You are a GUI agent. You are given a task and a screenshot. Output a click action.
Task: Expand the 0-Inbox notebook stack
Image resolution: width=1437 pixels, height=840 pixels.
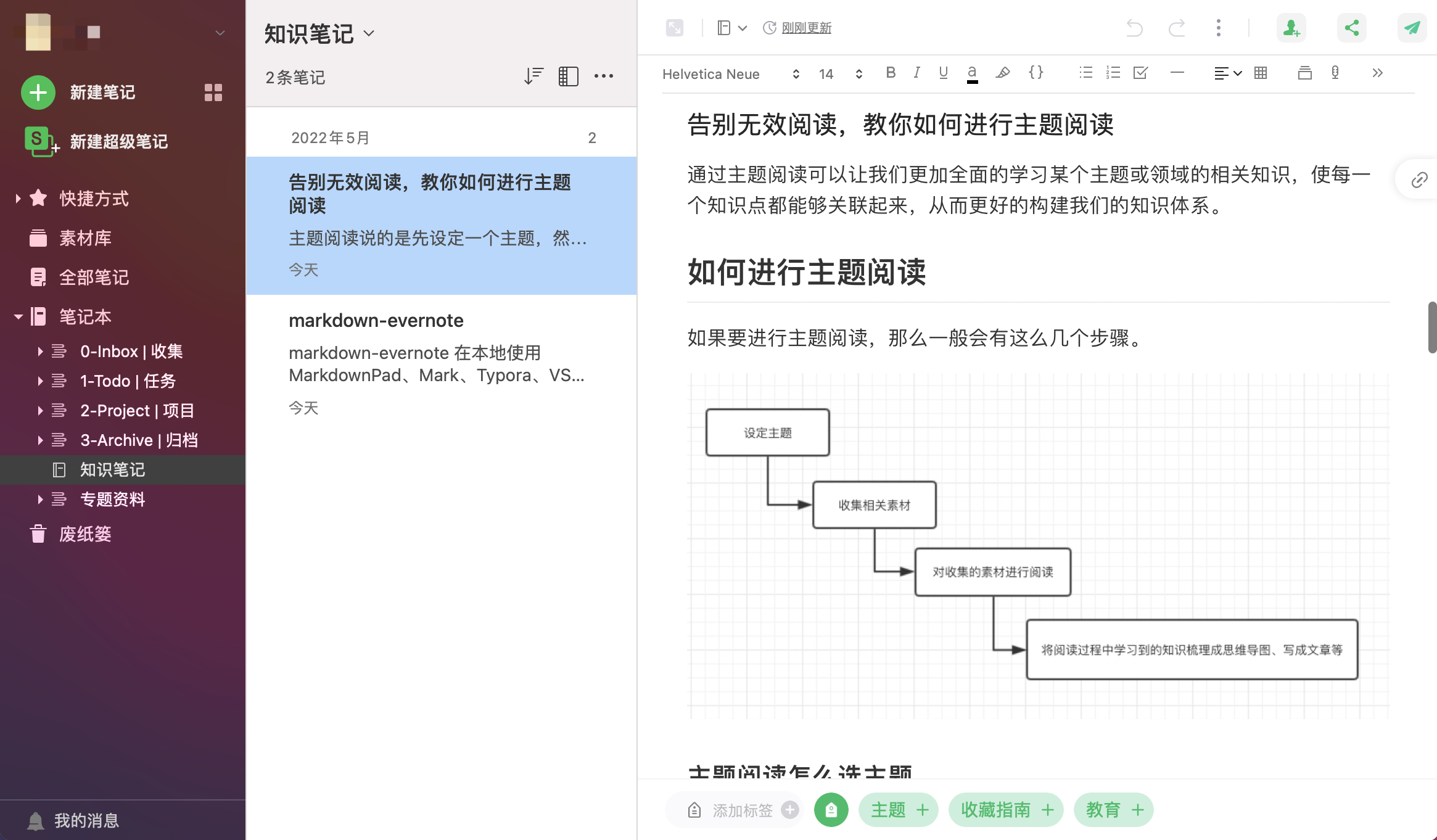pos(40,352)
